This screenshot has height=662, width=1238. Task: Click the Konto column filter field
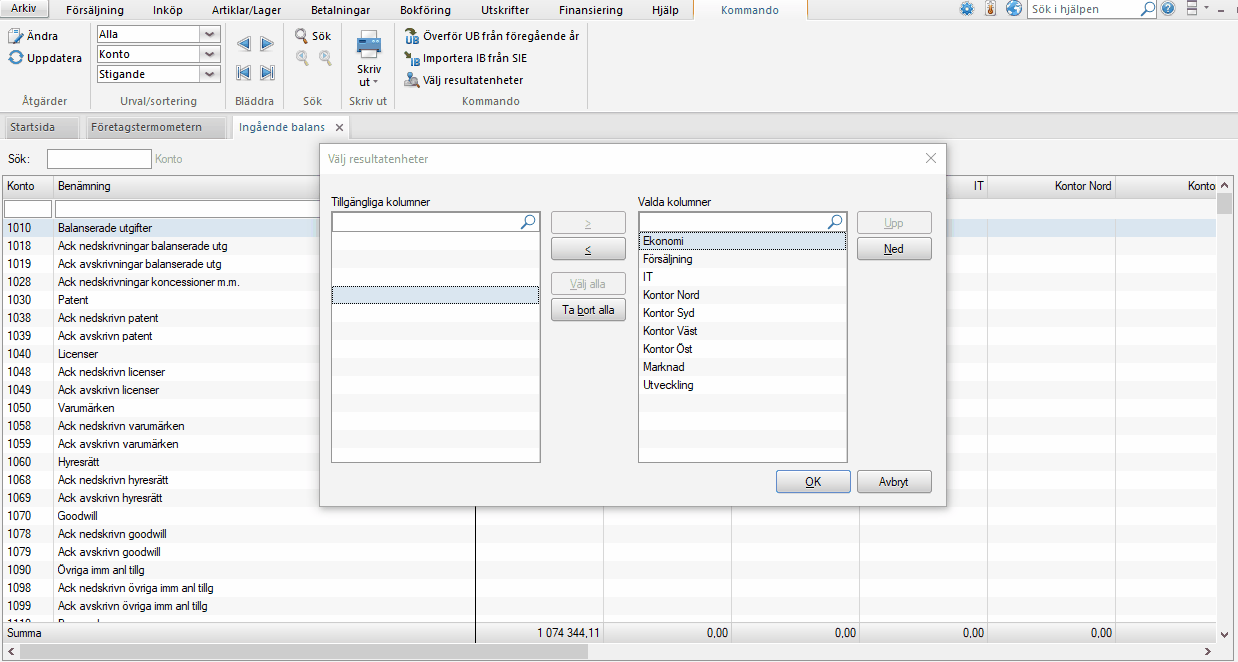coord(28,209)
